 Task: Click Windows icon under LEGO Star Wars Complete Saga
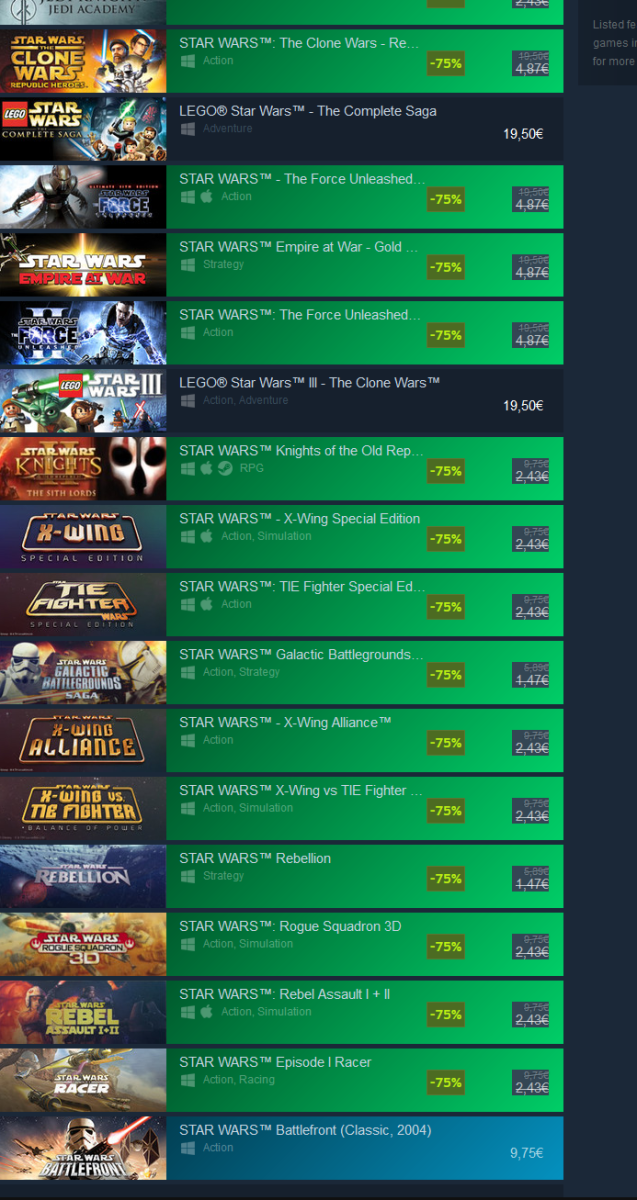(x=187, y=129)
